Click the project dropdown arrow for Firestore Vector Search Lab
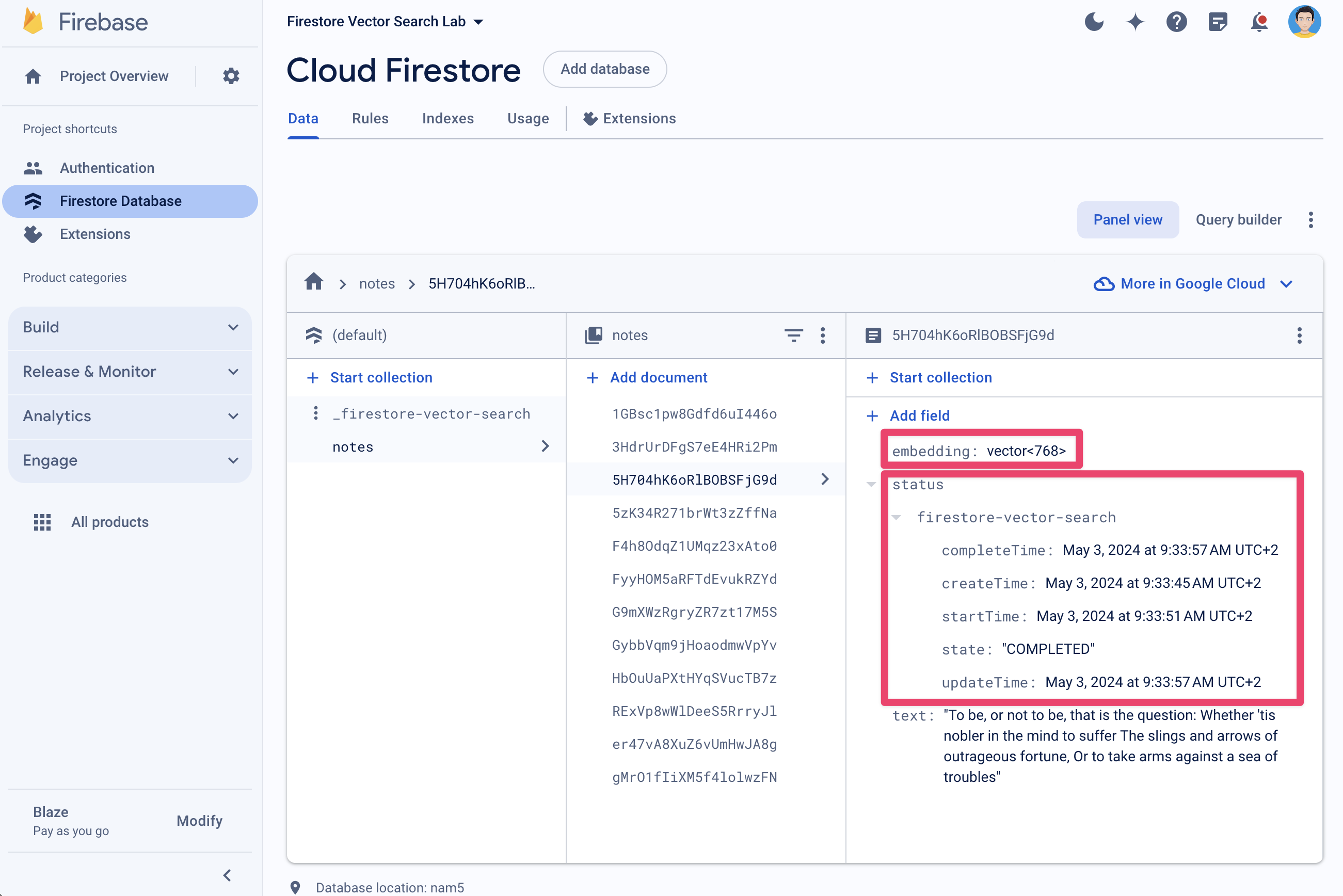1343x896 pixels. click(481, 22)
